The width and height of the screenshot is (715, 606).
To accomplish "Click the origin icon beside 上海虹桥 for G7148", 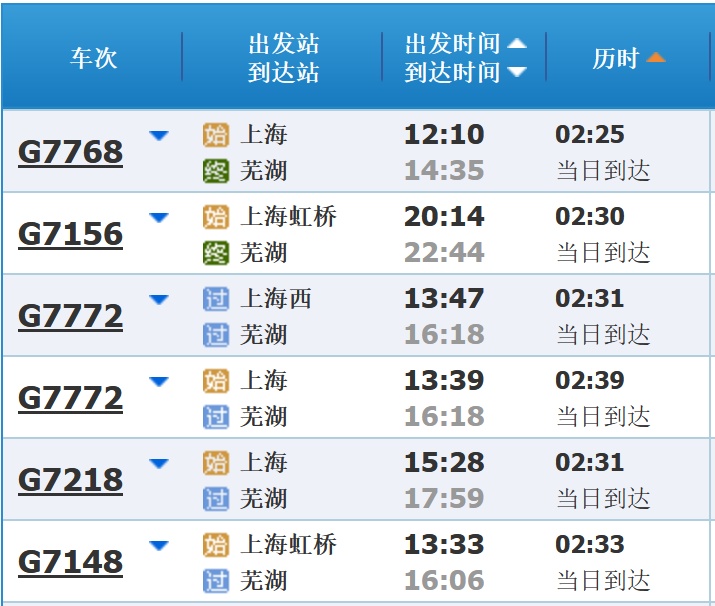I will click(216, 545).
